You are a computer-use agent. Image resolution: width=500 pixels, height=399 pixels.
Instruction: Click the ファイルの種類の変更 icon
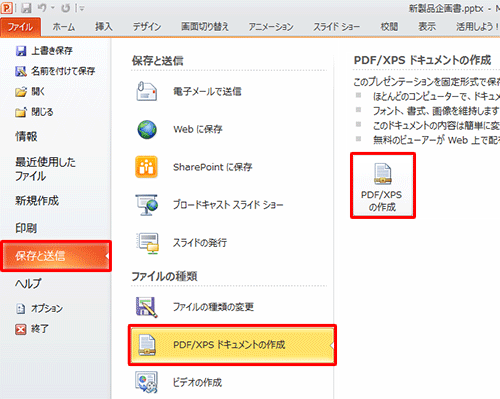tap(147, 307)
